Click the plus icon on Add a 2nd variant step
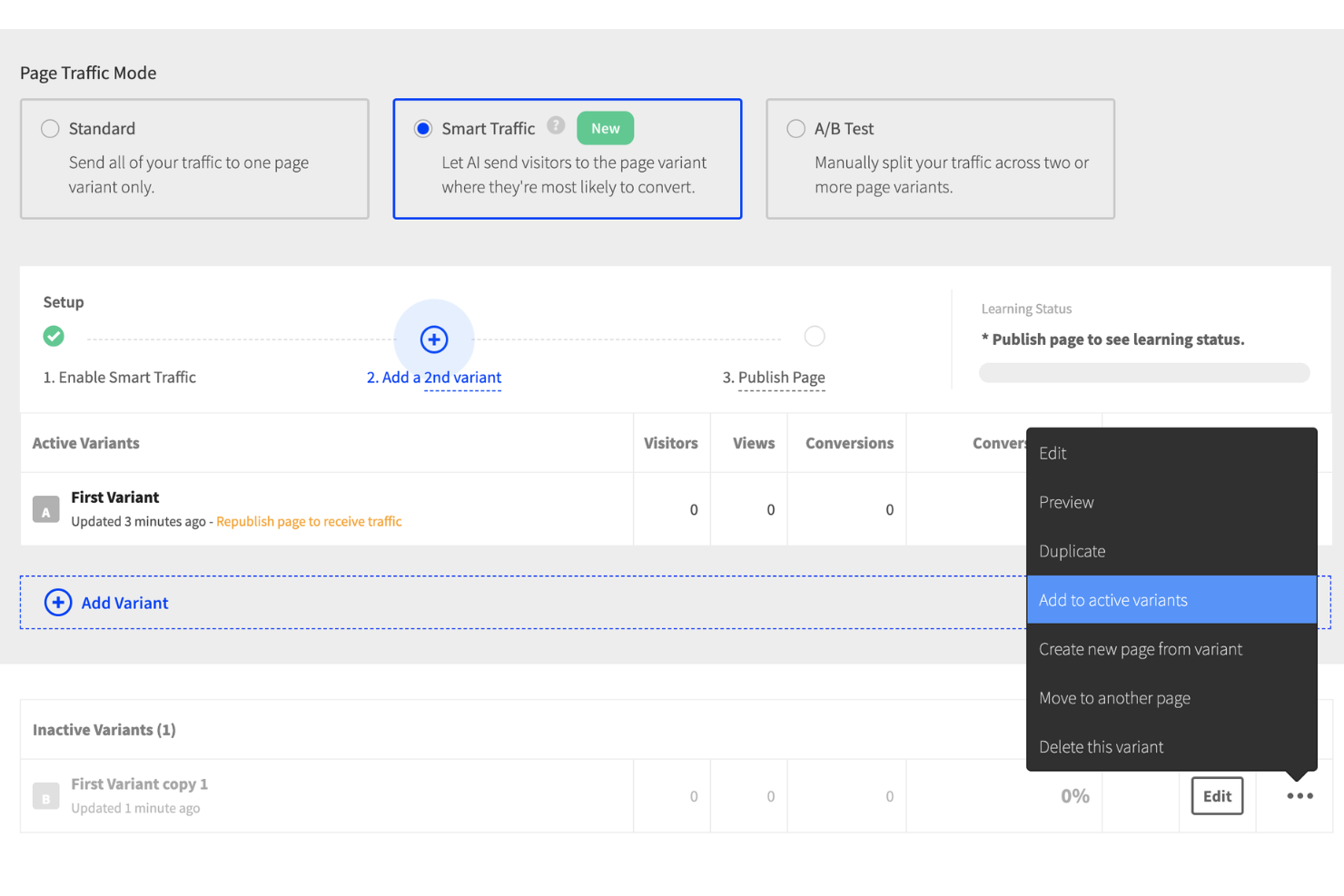1344x896 pixels. [x=433, y=339]
